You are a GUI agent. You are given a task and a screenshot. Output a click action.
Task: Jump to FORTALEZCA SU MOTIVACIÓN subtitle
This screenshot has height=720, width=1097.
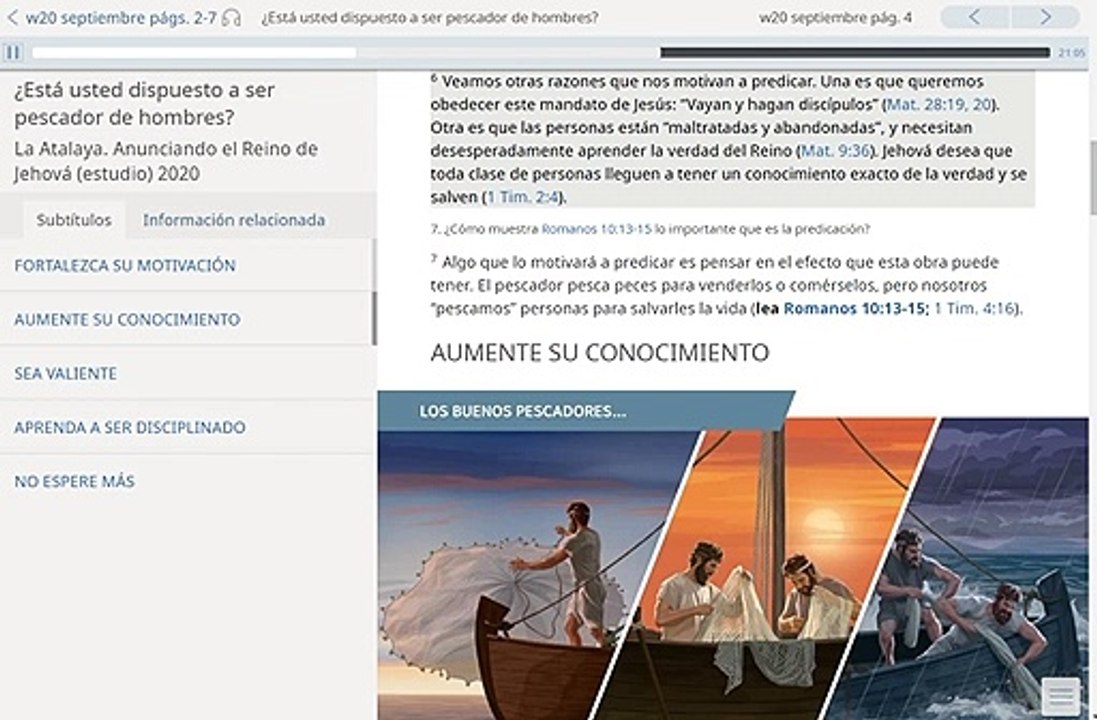coord(187,265)
